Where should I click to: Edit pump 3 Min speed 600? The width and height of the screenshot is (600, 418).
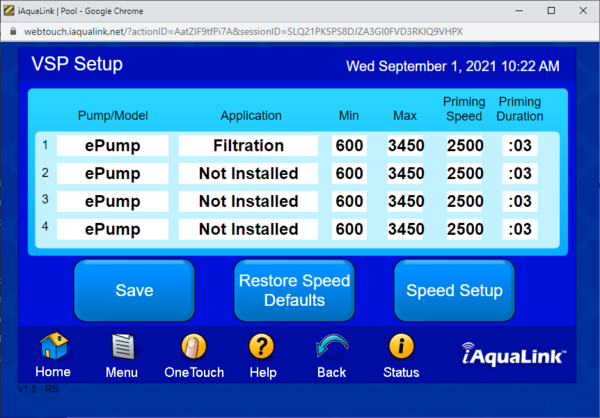coord(349,201)
